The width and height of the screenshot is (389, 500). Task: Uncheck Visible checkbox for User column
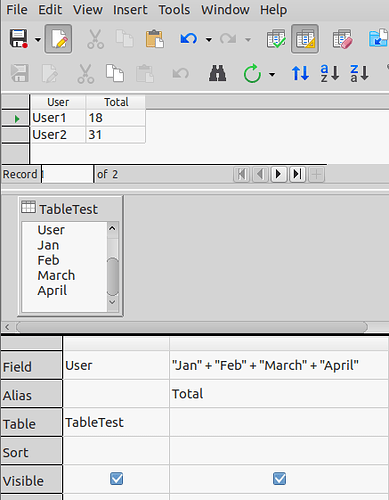[116, 479]
